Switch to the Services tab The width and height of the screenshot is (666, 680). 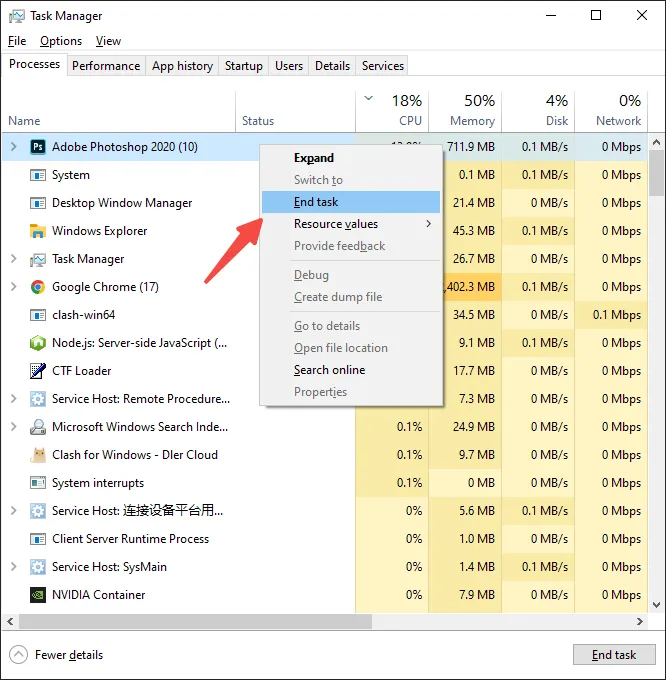click(x=382, y=66)
